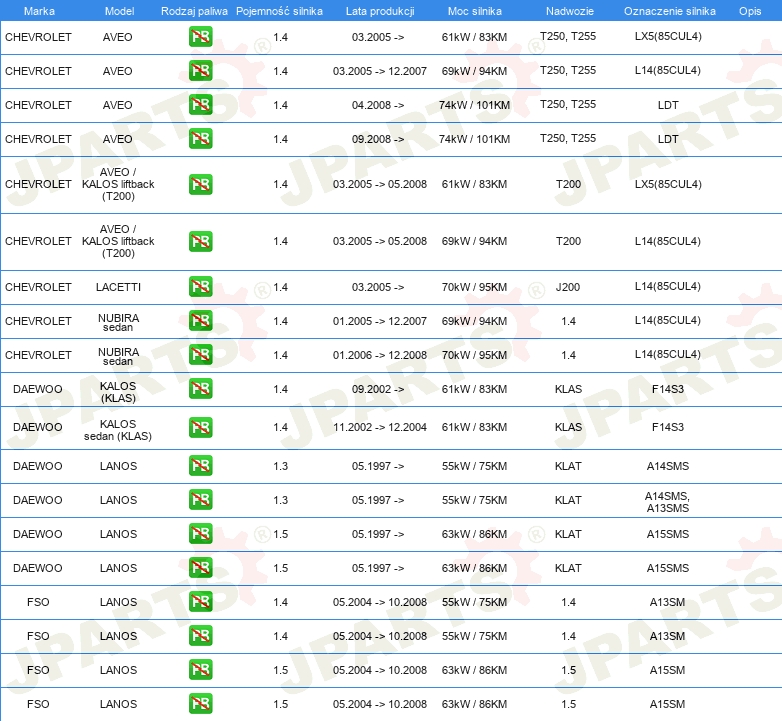Select F14S3 engine code in KALOS sedan row
782x721 pixels.
point(668,427)
